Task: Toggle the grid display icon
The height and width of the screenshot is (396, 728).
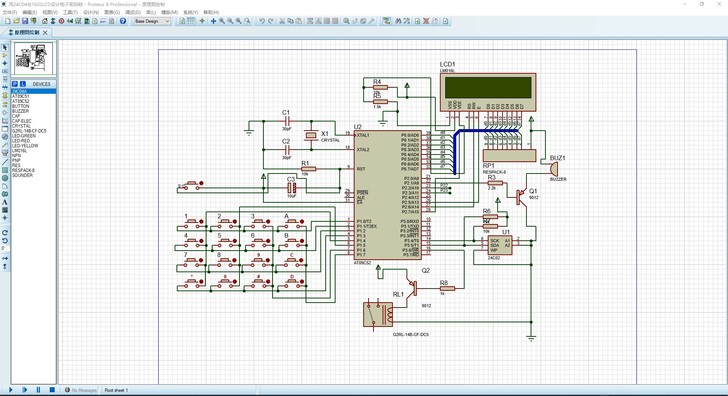Action: (191, 21)
